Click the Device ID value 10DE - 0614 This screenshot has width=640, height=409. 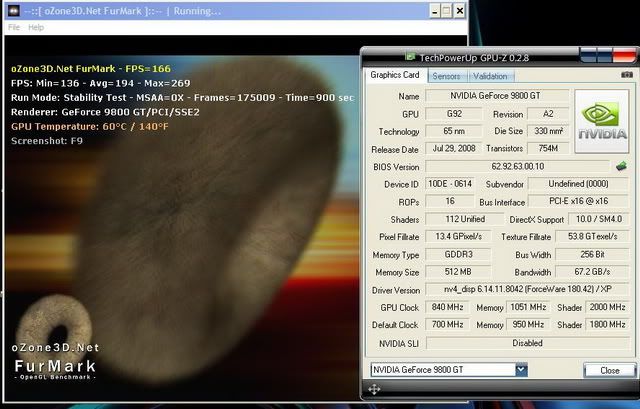pyautogui.click(x=450, y=184)
